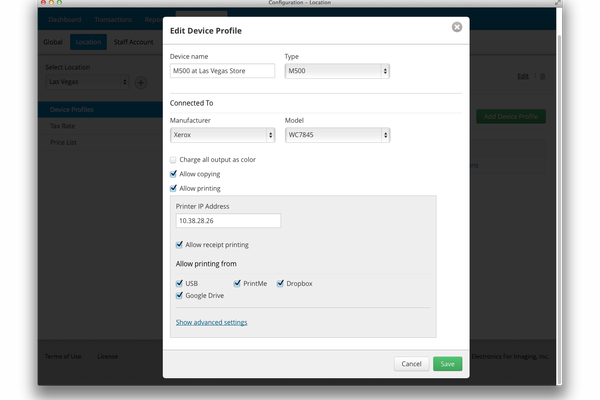Screen dimensions: 600x400
Task: Open the Dashboard tab
Action: click(x=65, y=20)
